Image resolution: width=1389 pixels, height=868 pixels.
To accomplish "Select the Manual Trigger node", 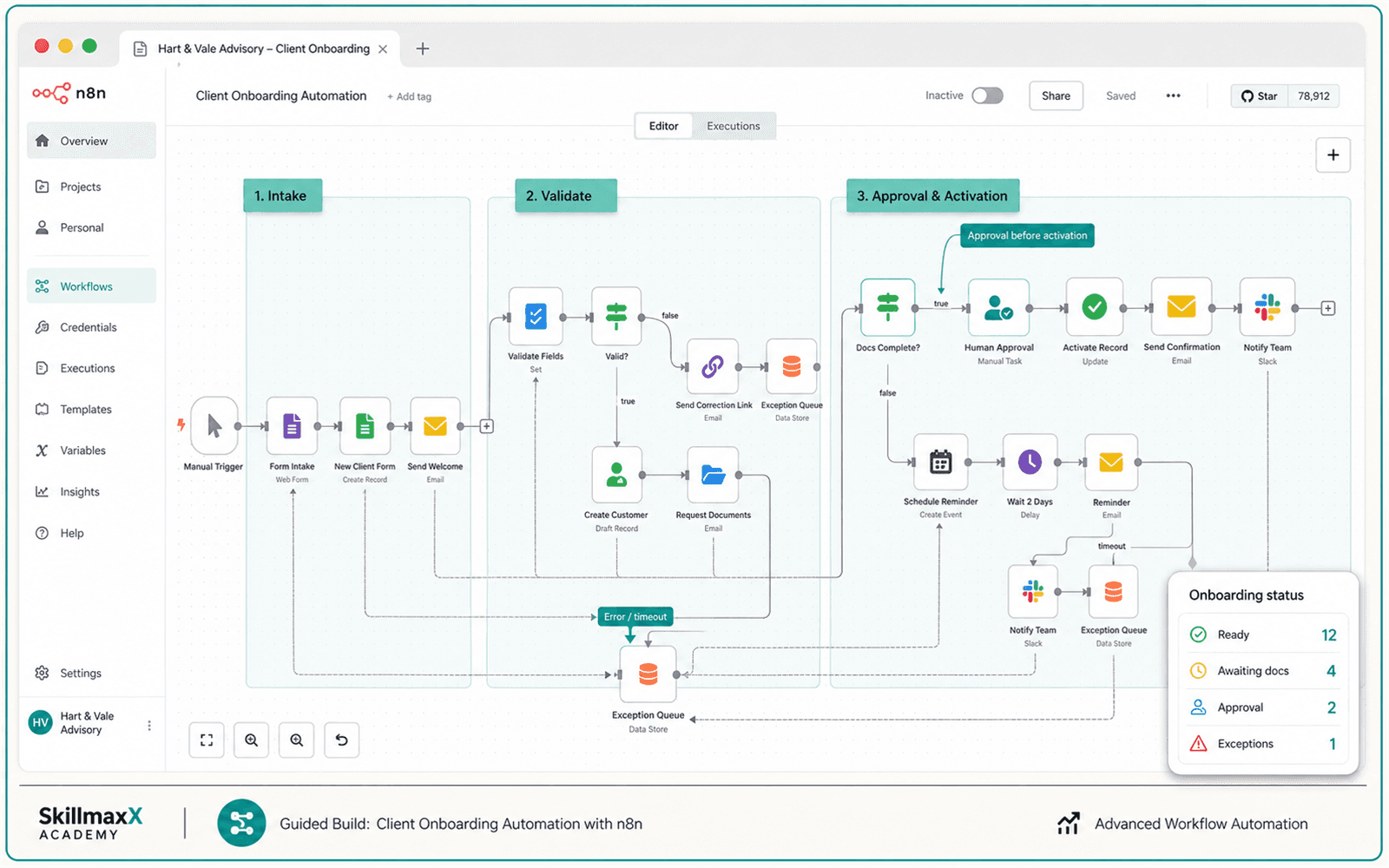I will [214, 425].
